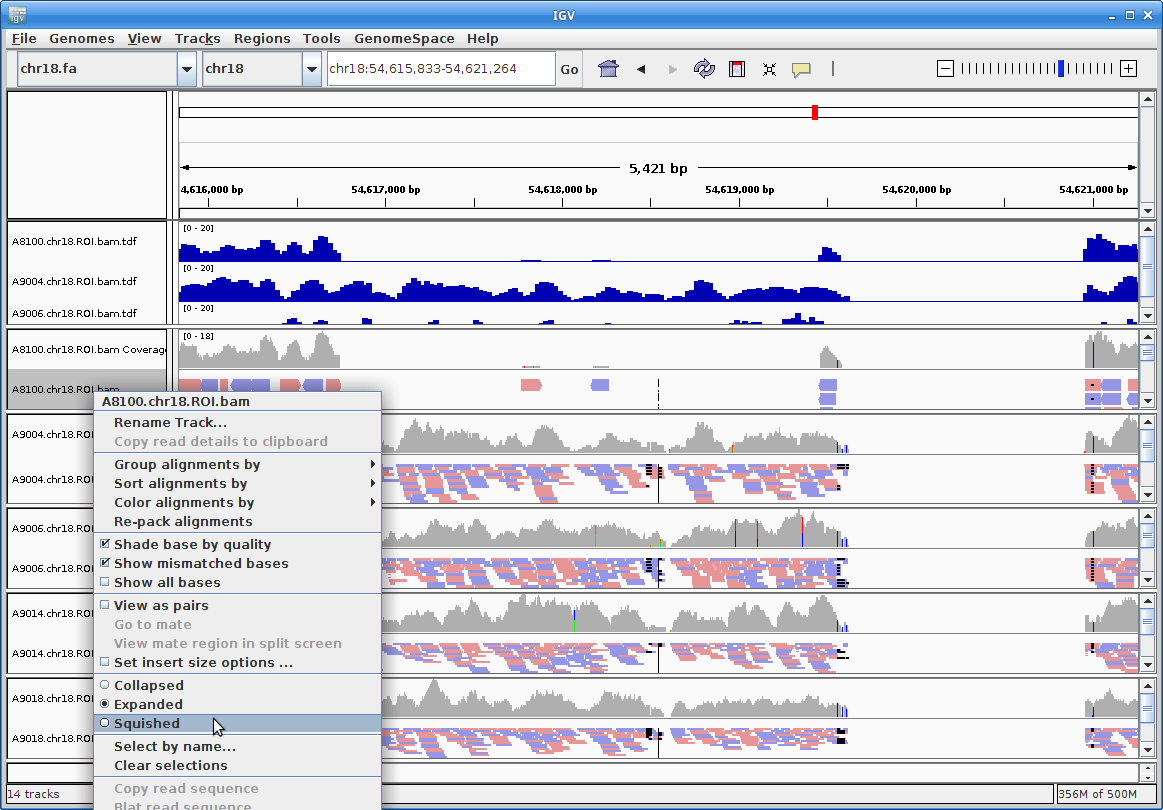Open the Tracks menu
Viewport: 1163px width, 810px height.
[x=197, y=38]
